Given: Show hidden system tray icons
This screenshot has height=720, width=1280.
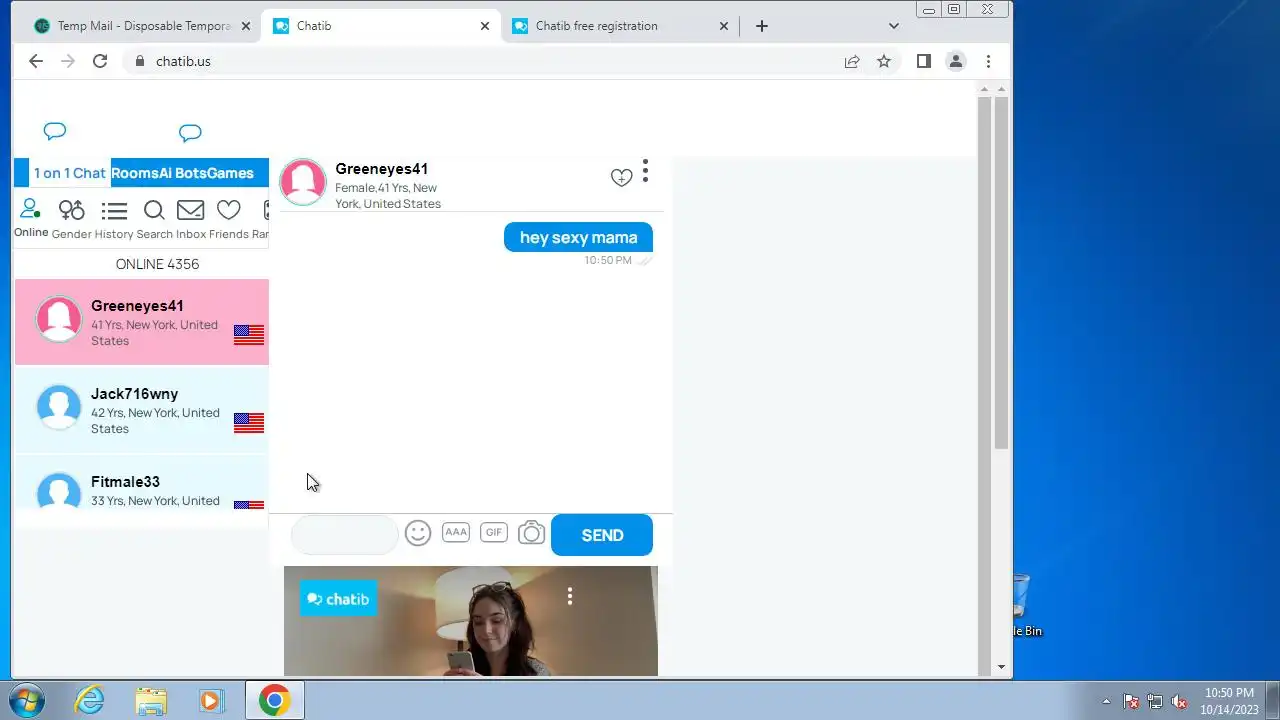Looking at the screenshot, I should [x=1106, y=702].
